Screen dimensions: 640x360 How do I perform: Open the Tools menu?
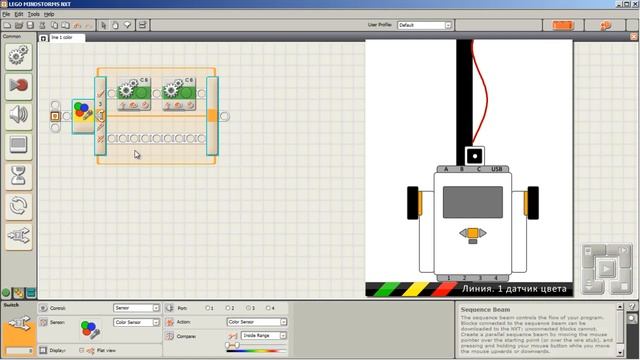[33, 14]
